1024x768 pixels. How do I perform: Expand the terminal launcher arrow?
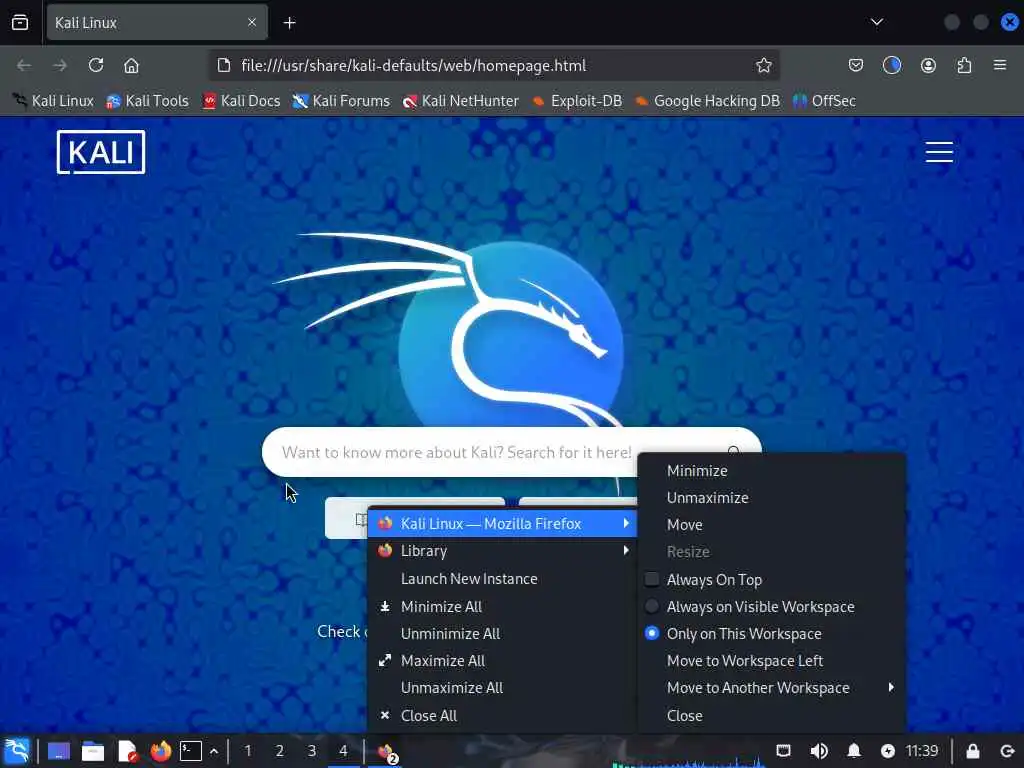(214, 751)
